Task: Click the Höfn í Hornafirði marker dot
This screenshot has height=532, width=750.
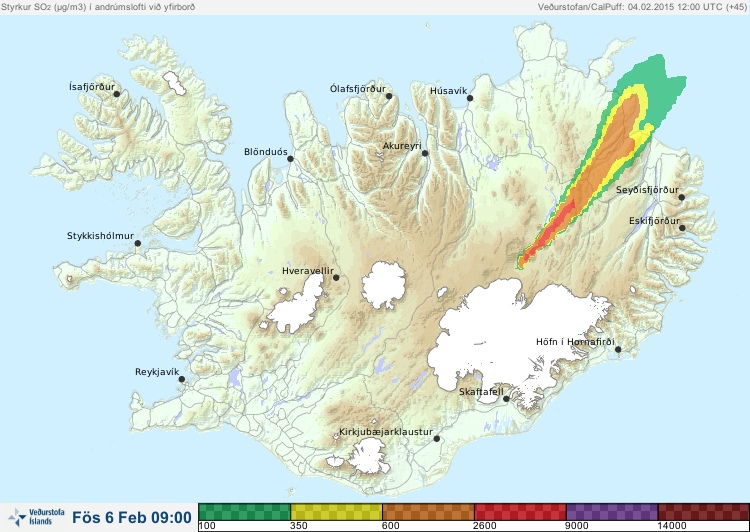Action: coord(618,350)
